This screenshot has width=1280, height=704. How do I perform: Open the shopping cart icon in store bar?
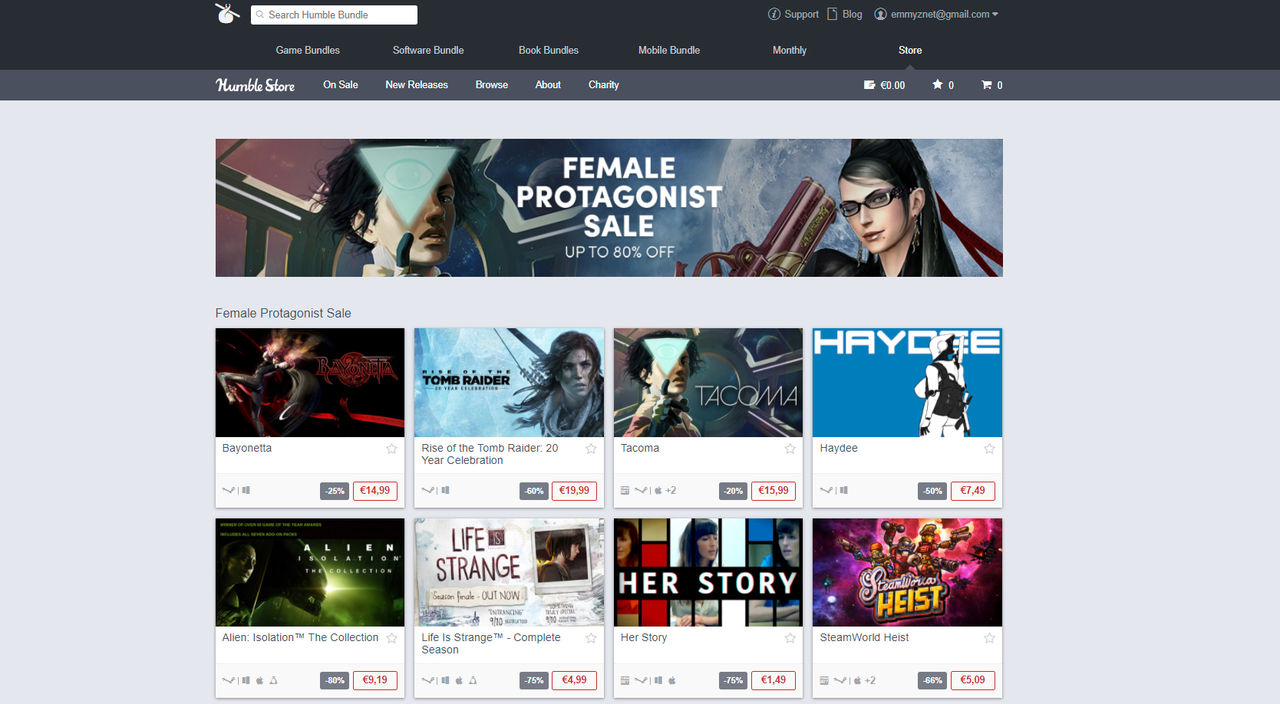coord(984,85)
